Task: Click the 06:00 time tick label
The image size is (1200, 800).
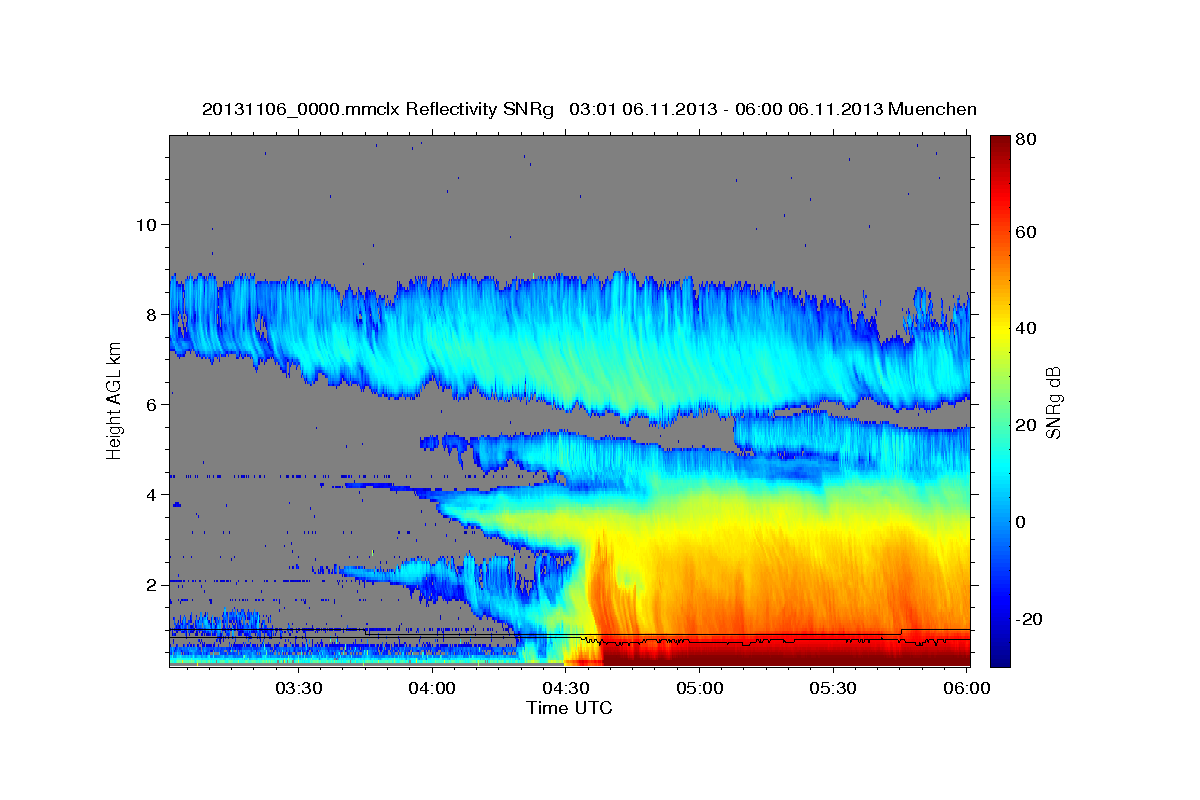Action: 967,688
